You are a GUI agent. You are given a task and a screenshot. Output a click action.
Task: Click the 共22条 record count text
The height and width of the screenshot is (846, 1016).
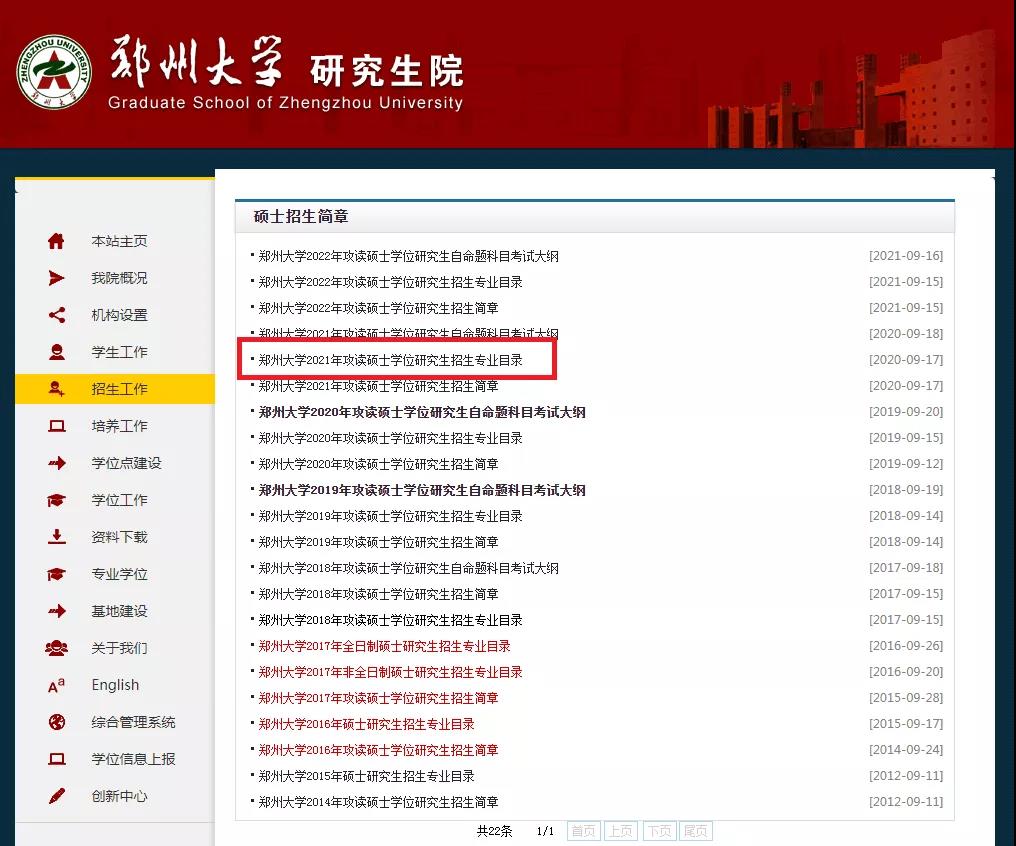tap(494, 831)
